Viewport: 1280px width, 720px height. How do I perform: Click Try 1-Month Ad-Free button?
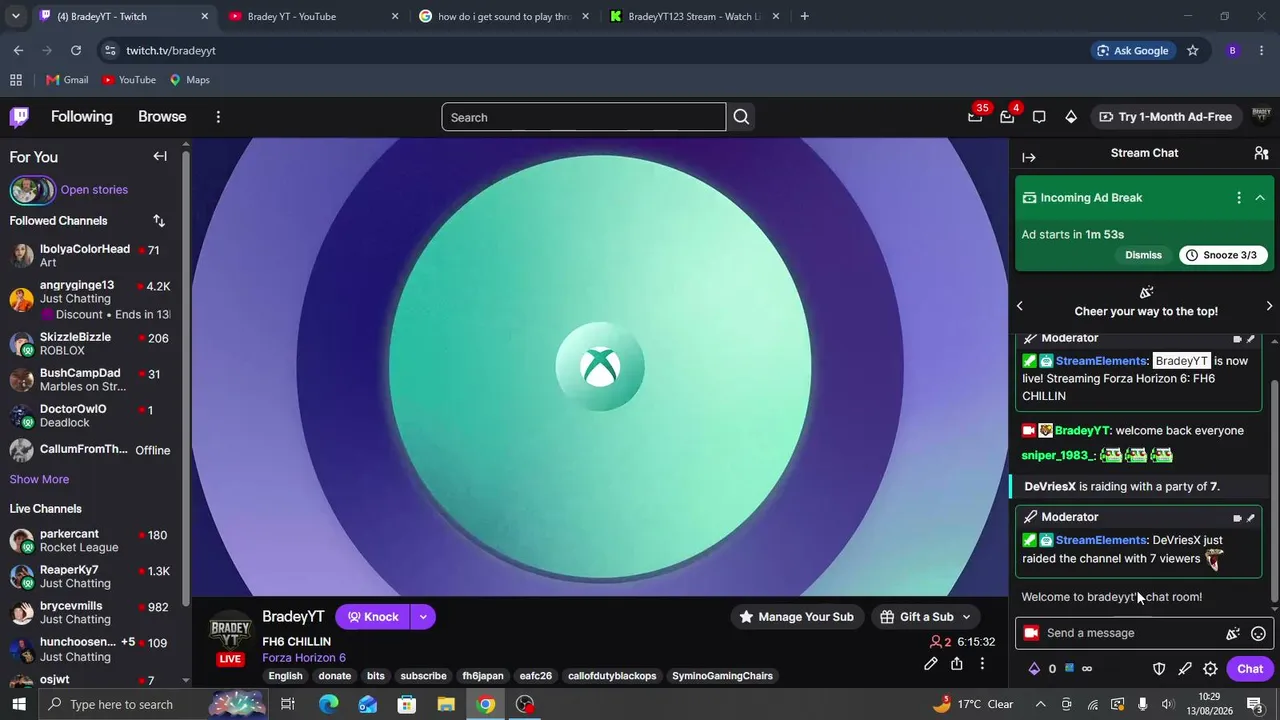tap(1165, 117)
